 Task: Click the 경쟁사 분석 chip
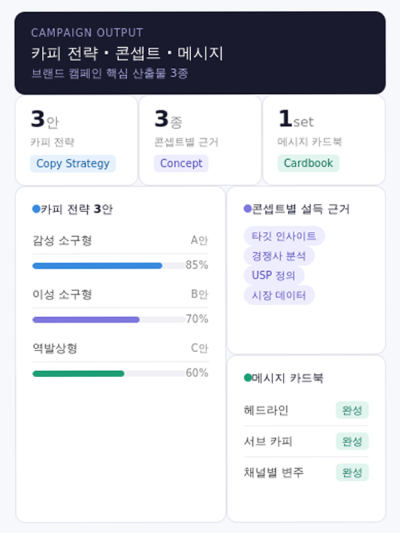279,256
